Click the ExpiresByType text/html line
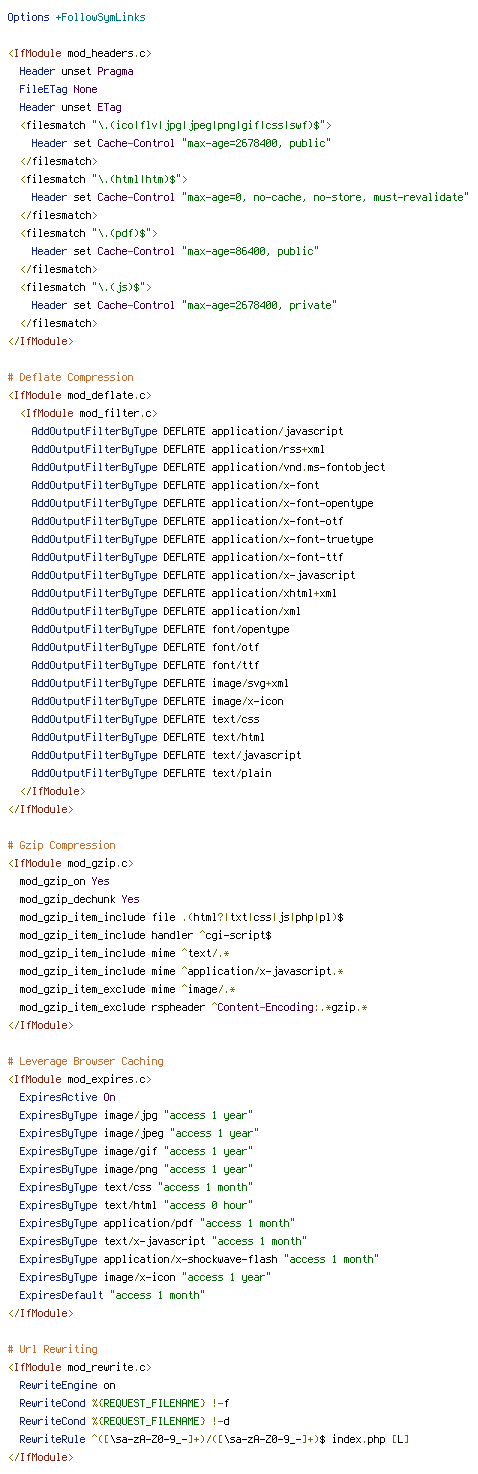The width and height of the screenshot is (478, 1474). (136, 1206)
